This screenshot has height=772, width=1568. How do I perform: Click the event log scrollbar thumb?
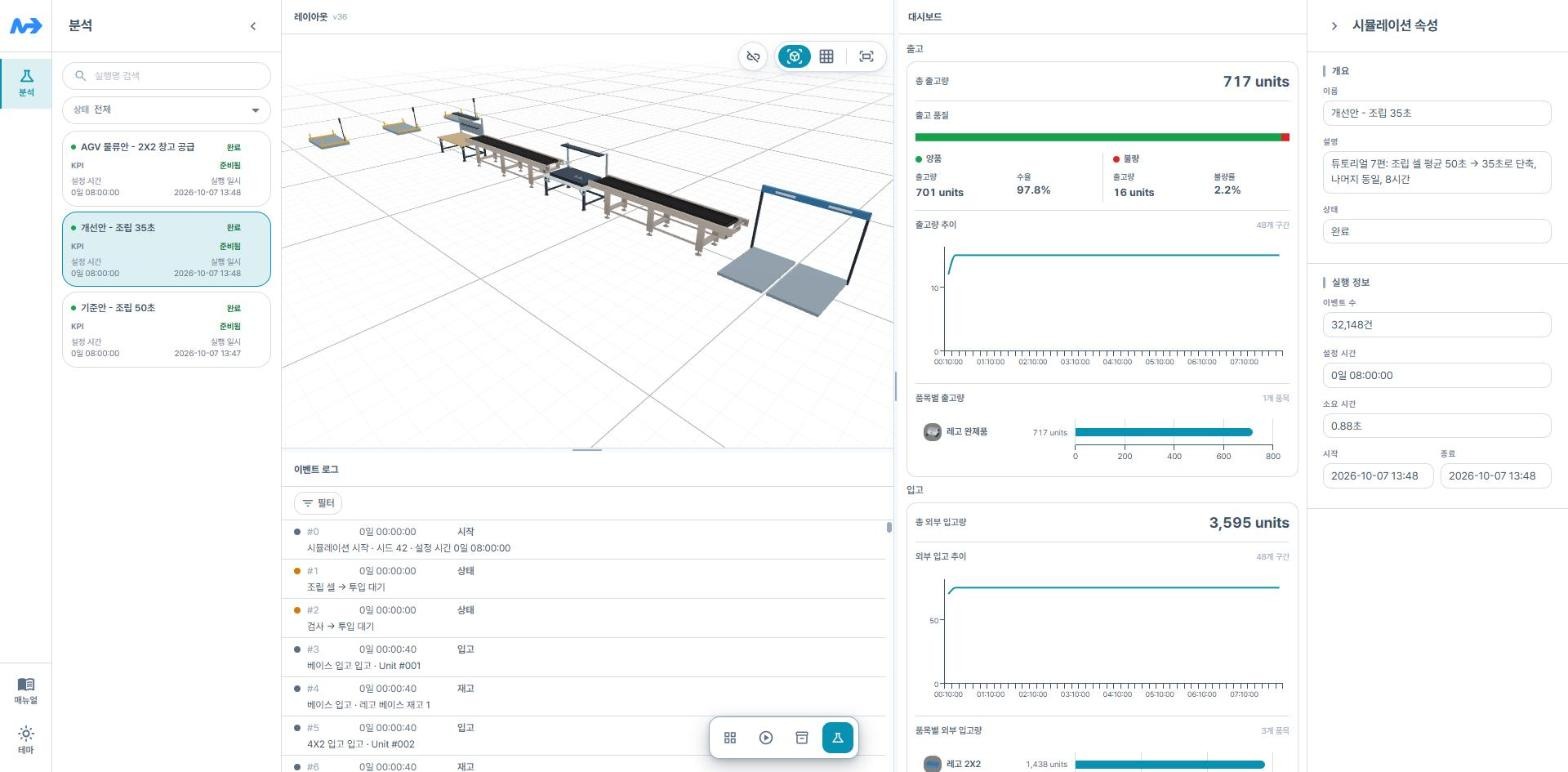(889, 527)
